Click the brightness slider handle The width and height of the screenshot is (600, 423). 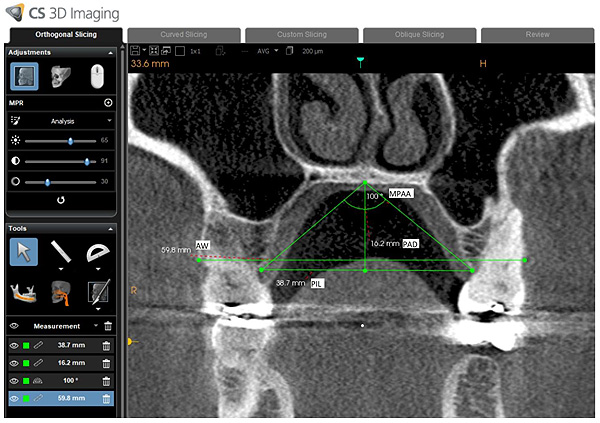click(x=70, y=141)
